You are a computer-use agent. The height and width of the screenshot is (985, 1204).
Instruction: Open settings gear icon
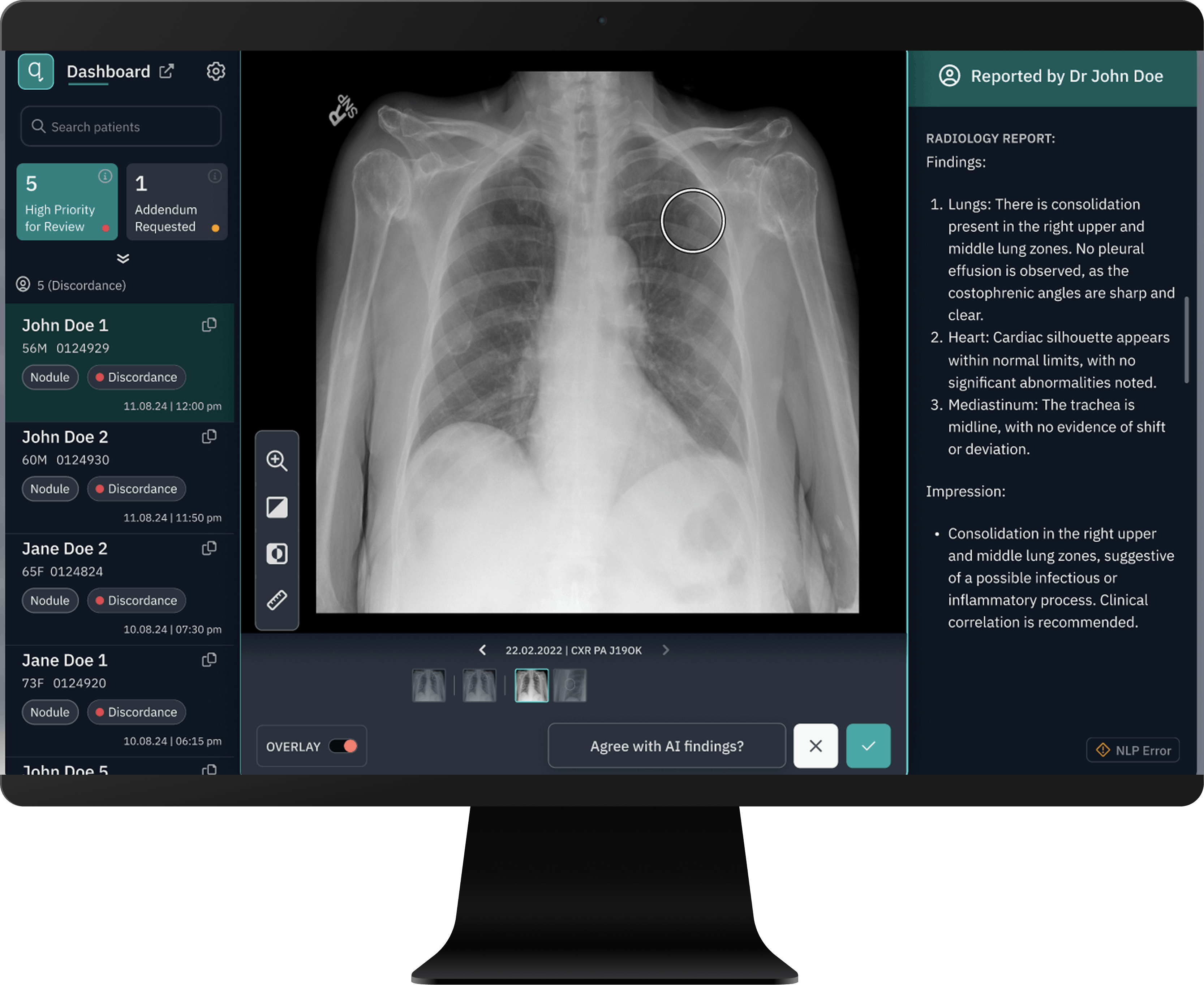pos(216,71)
